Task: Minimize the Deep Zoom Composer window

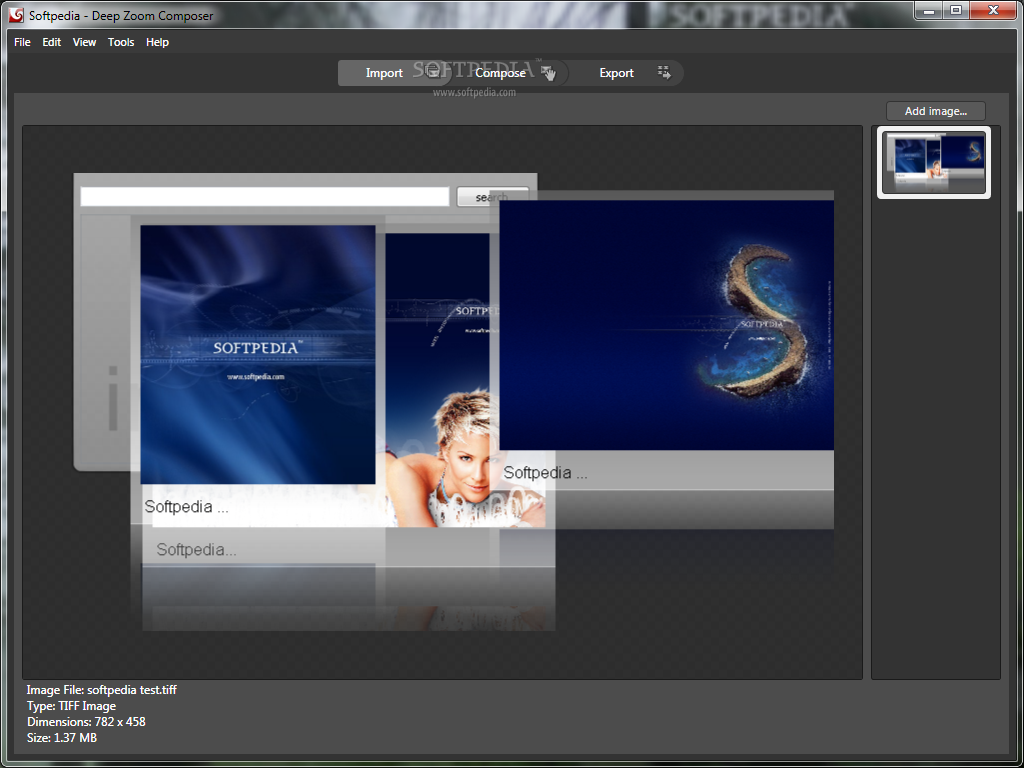Action: pos(928,10)
